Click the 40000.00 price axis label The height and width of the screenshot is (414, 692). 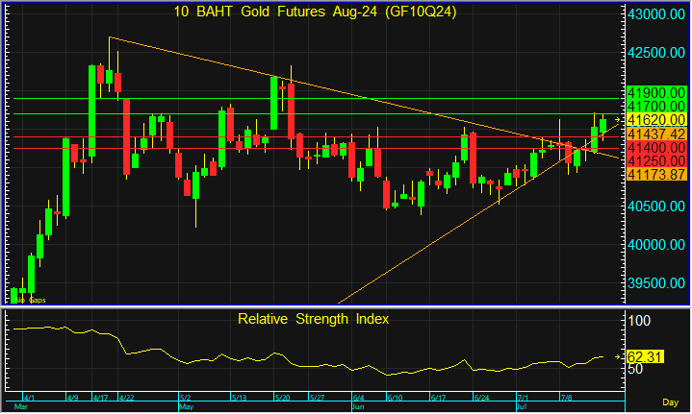[x=657, y=245]
